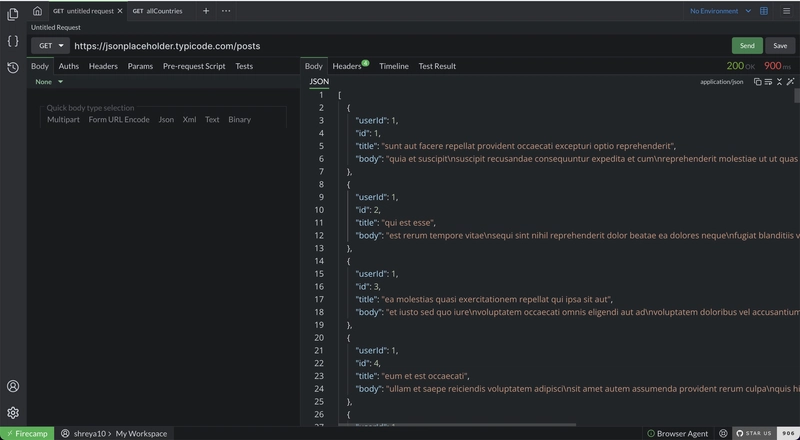Switch to the untitled request tab

[85, 11]
